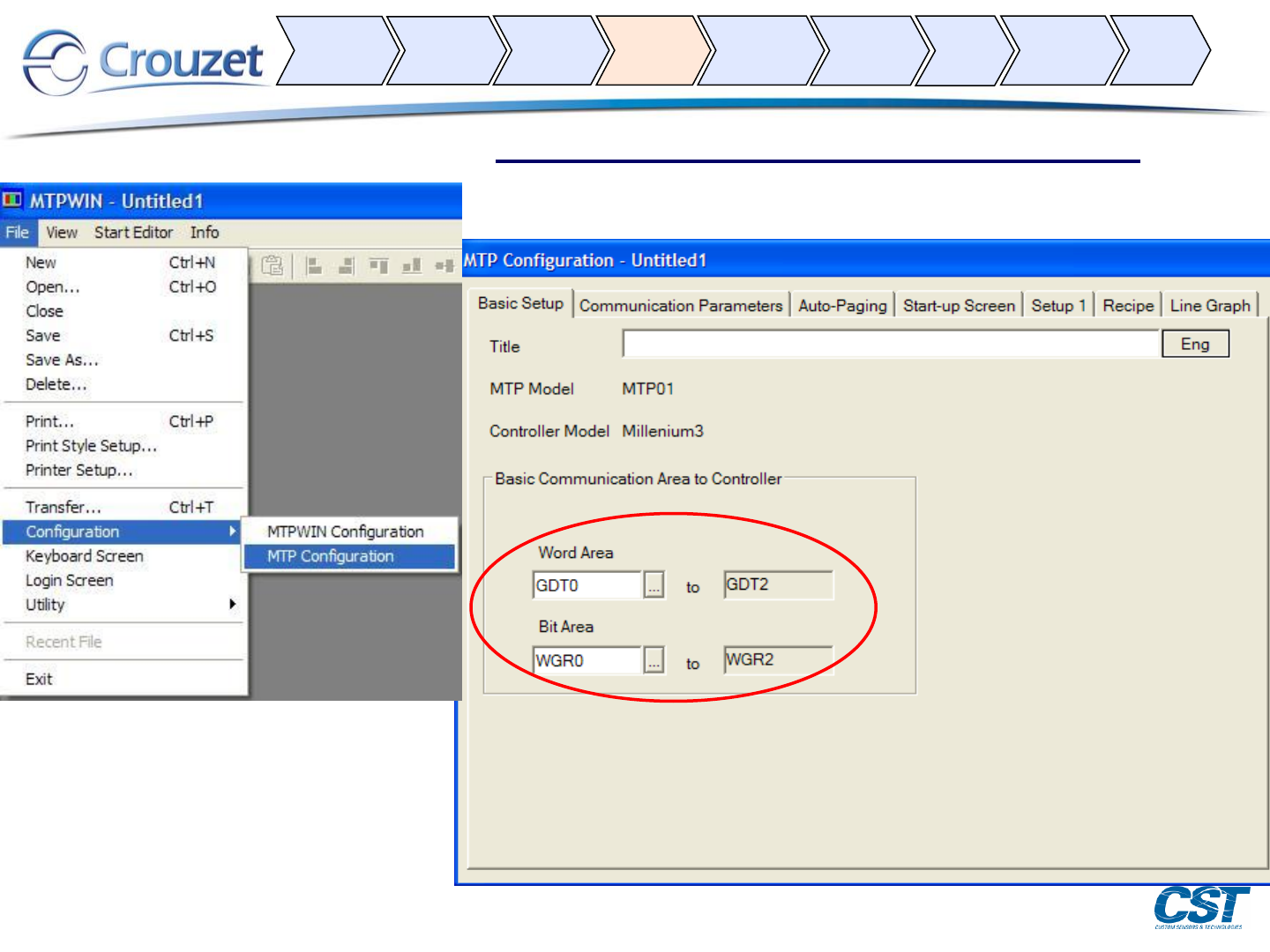Click the MTPWIN title bar application icon
Image resolution: width=1270 pixels, height=952 pixels.
[x=12, y=200]
